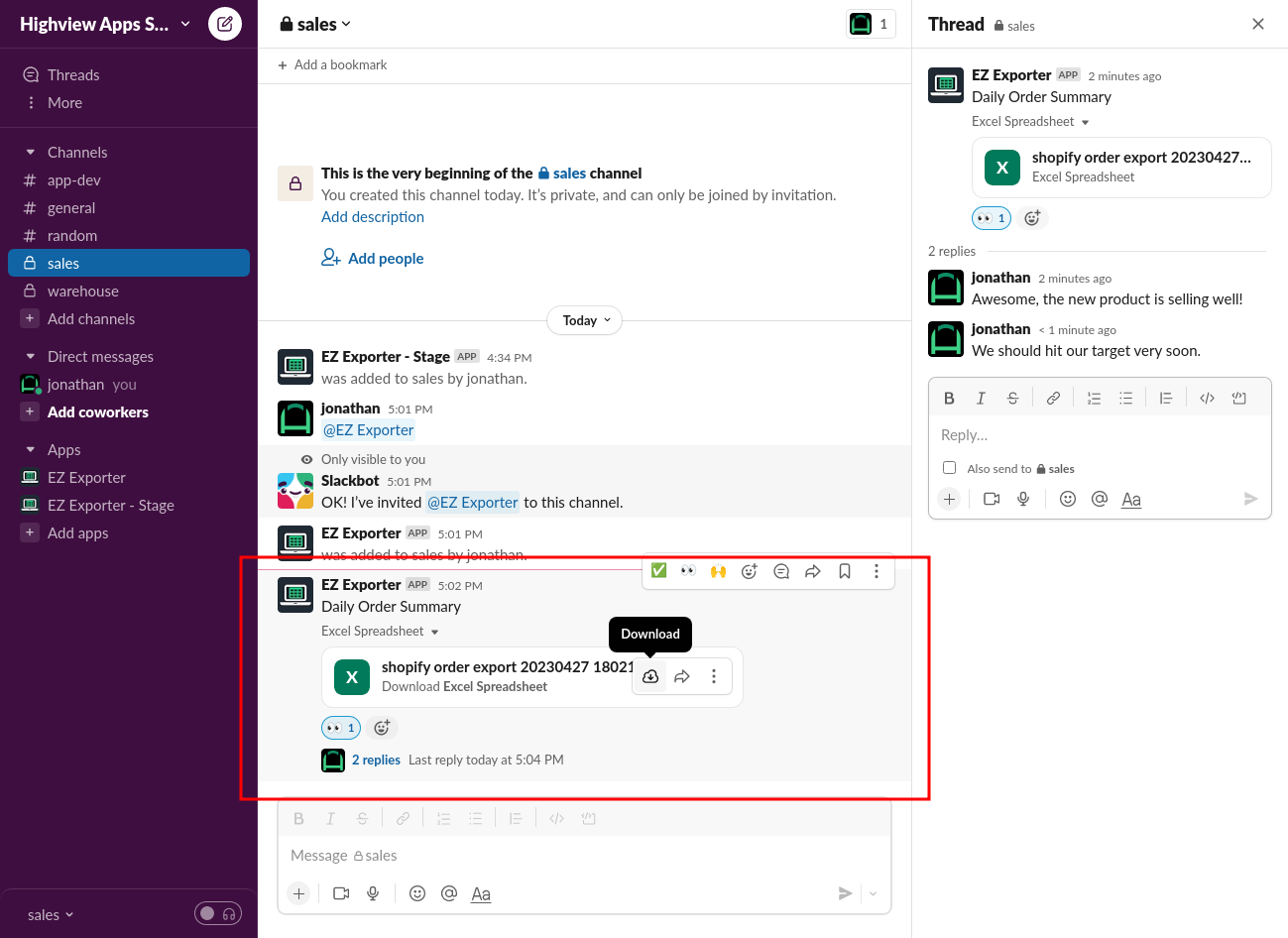Open EZ Exporter - Stage app in sidebar
The height and width of the screenshot is (938, 1288).
[129, 506]
